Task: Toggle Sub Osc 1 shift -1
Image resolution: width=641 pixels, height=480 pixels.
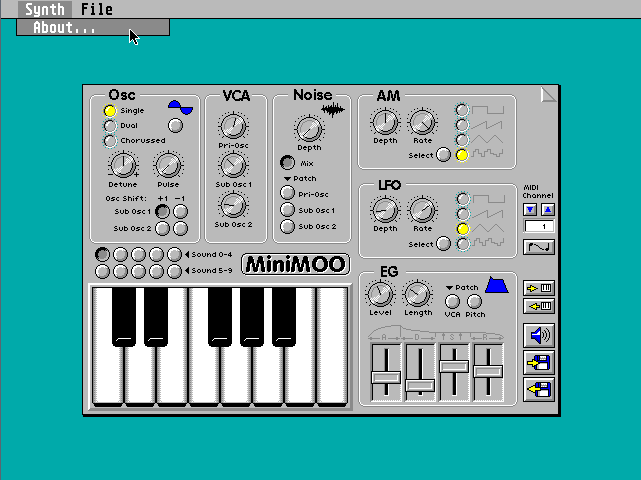Action: pyautogui.click(x=180, y=211)
